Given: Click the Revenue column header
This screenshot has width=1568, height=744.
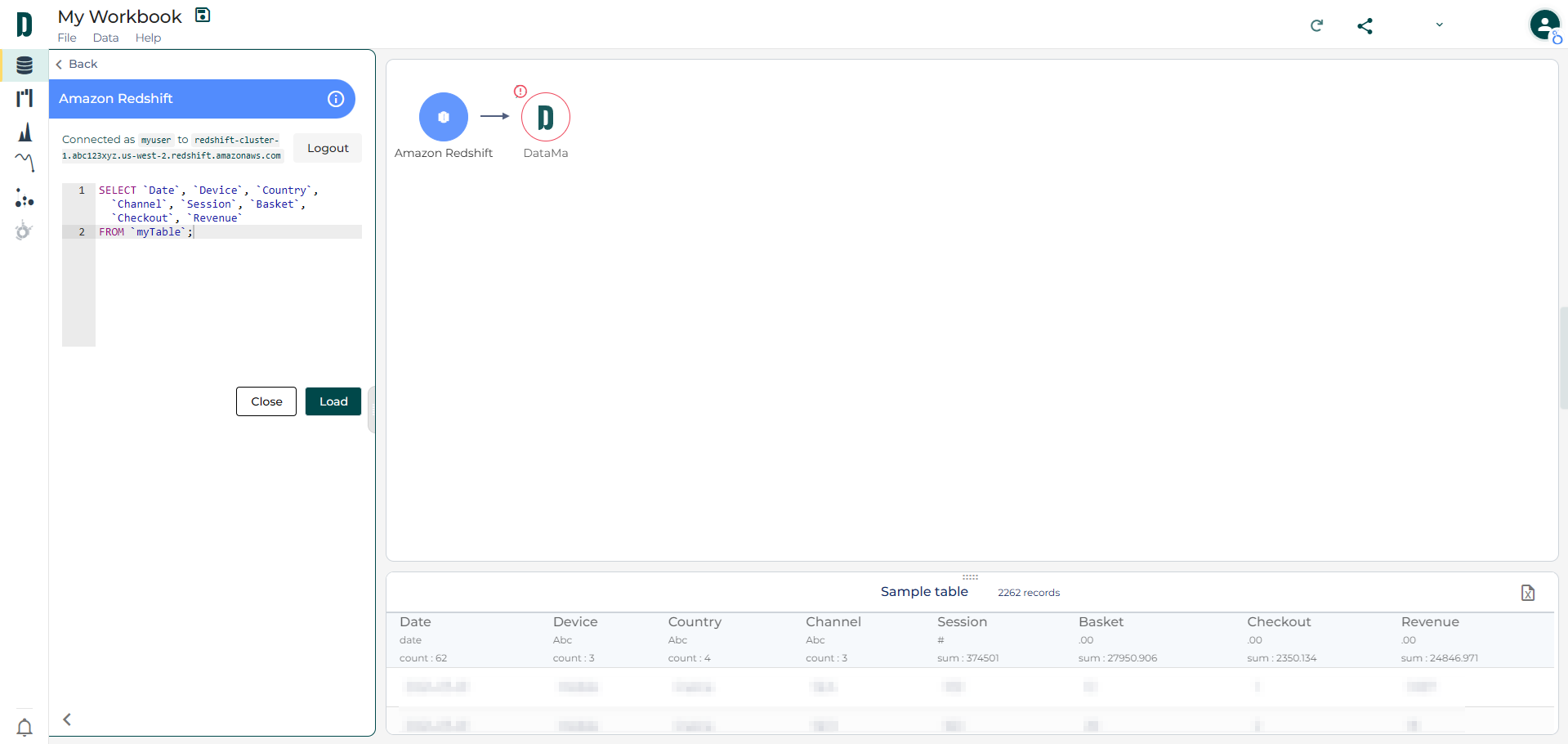Looking at the screenshot, I should 1430,622.
